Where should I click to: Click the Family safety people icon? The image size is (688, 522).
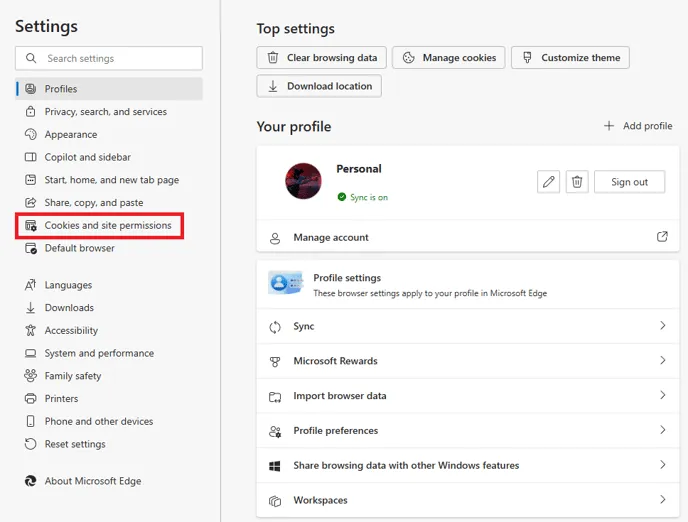point(30,375)
